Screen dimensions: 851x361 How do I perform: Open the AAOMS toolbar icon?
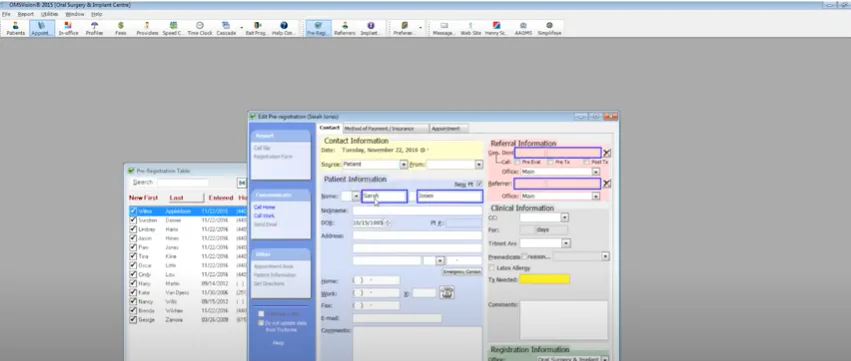coord(523,28)
